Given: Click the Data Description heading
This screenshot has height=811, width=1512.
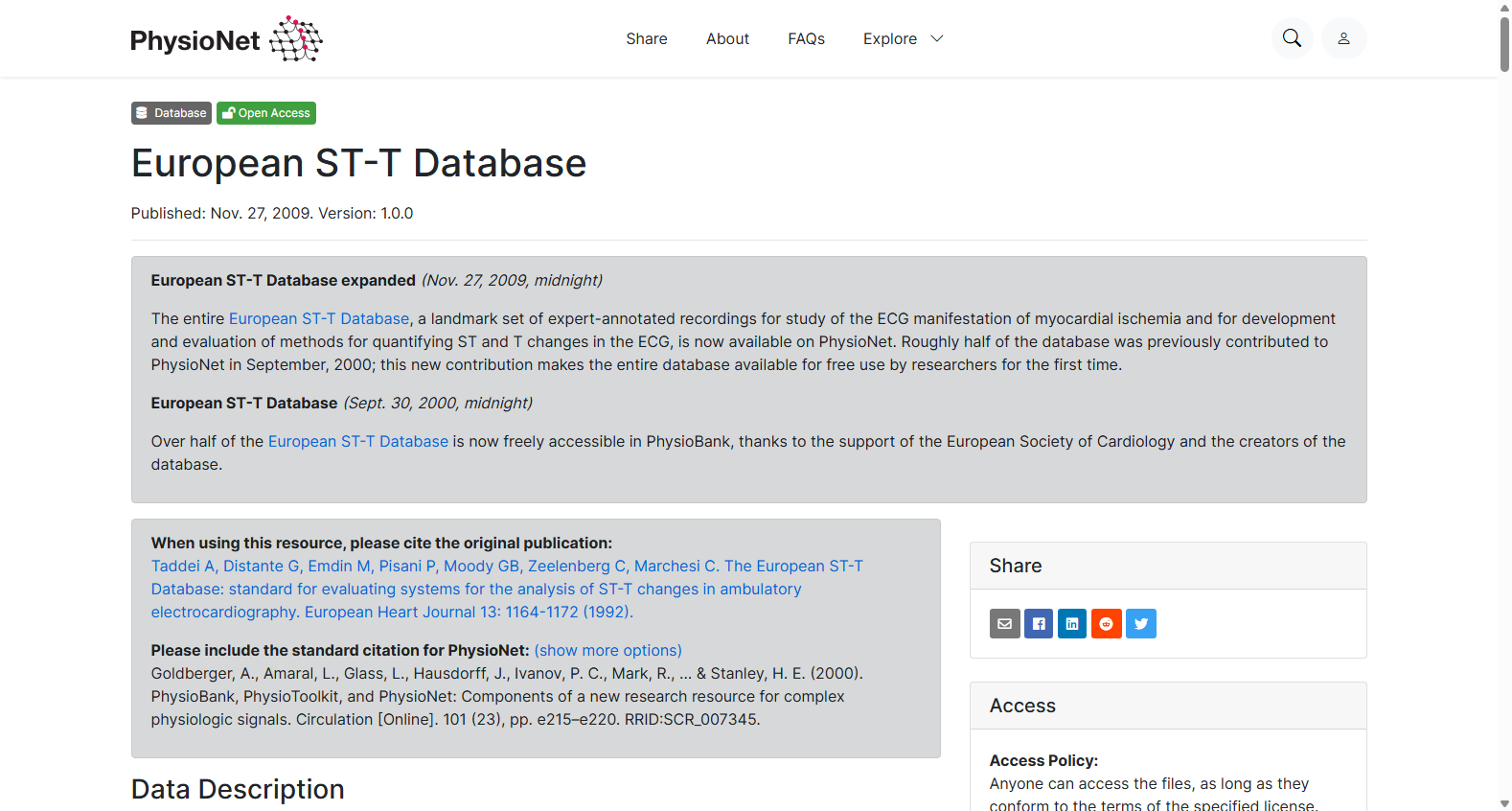Looking at the screenshot, I should pyautogui.click(x=238, y=789).
